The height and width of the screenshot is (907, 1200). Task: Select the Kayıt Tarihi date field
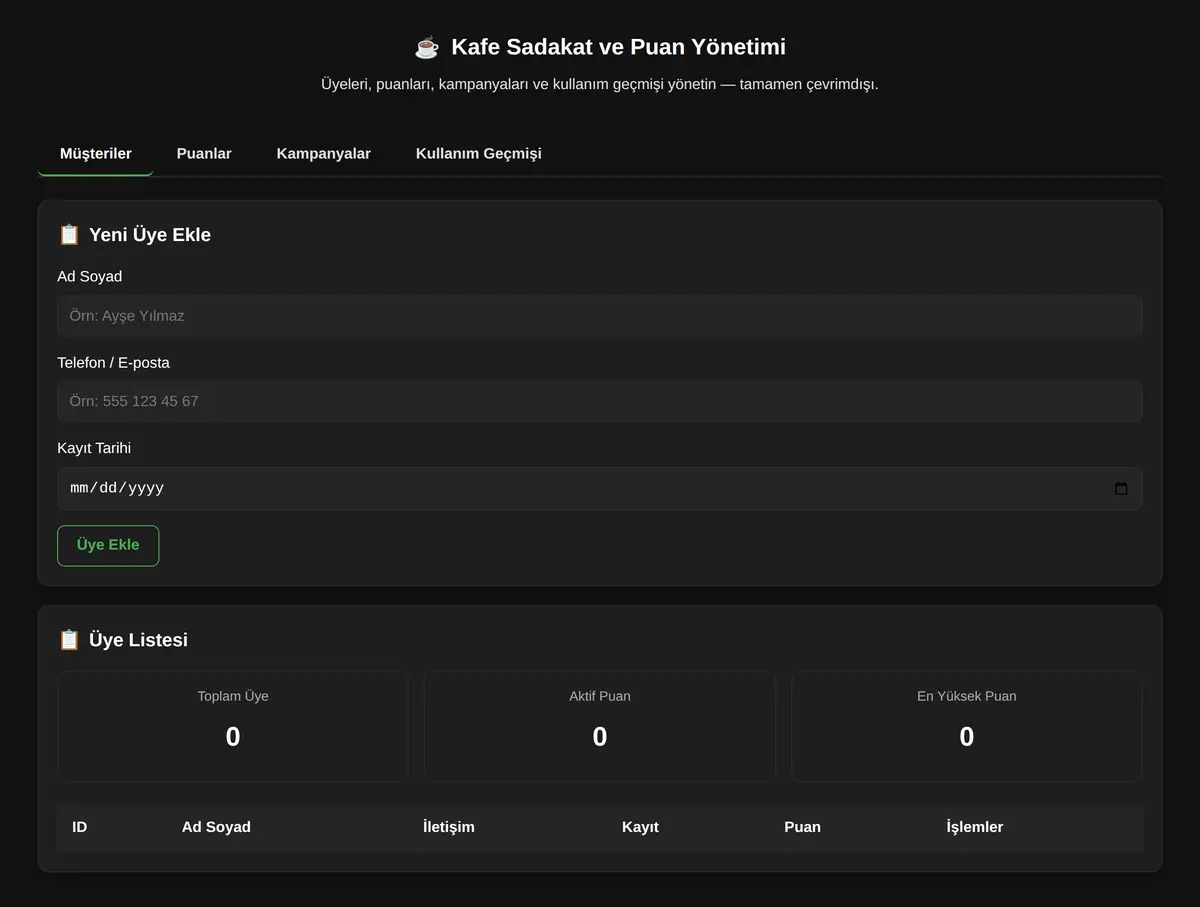[x=600, y=489]
